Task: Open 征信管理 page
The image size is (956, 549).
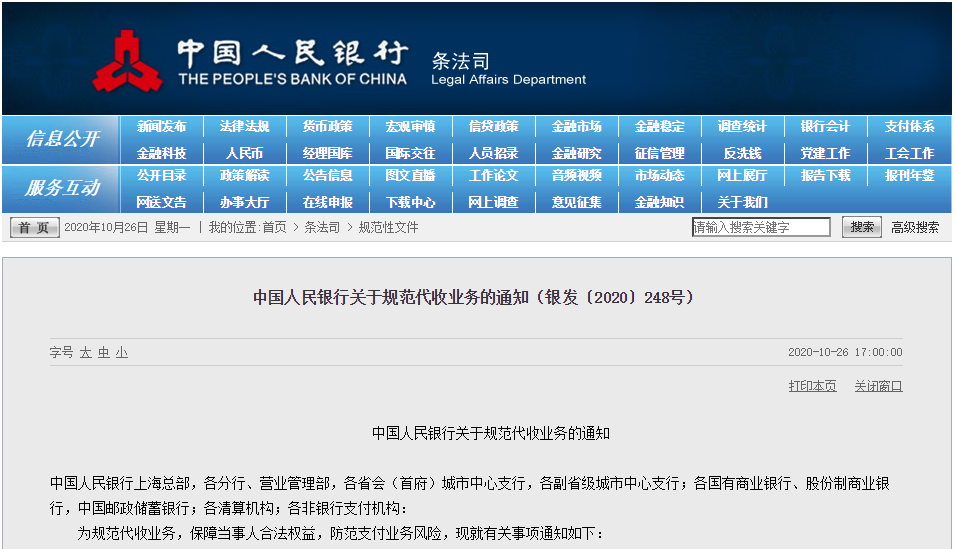Action: pos(659,153)
